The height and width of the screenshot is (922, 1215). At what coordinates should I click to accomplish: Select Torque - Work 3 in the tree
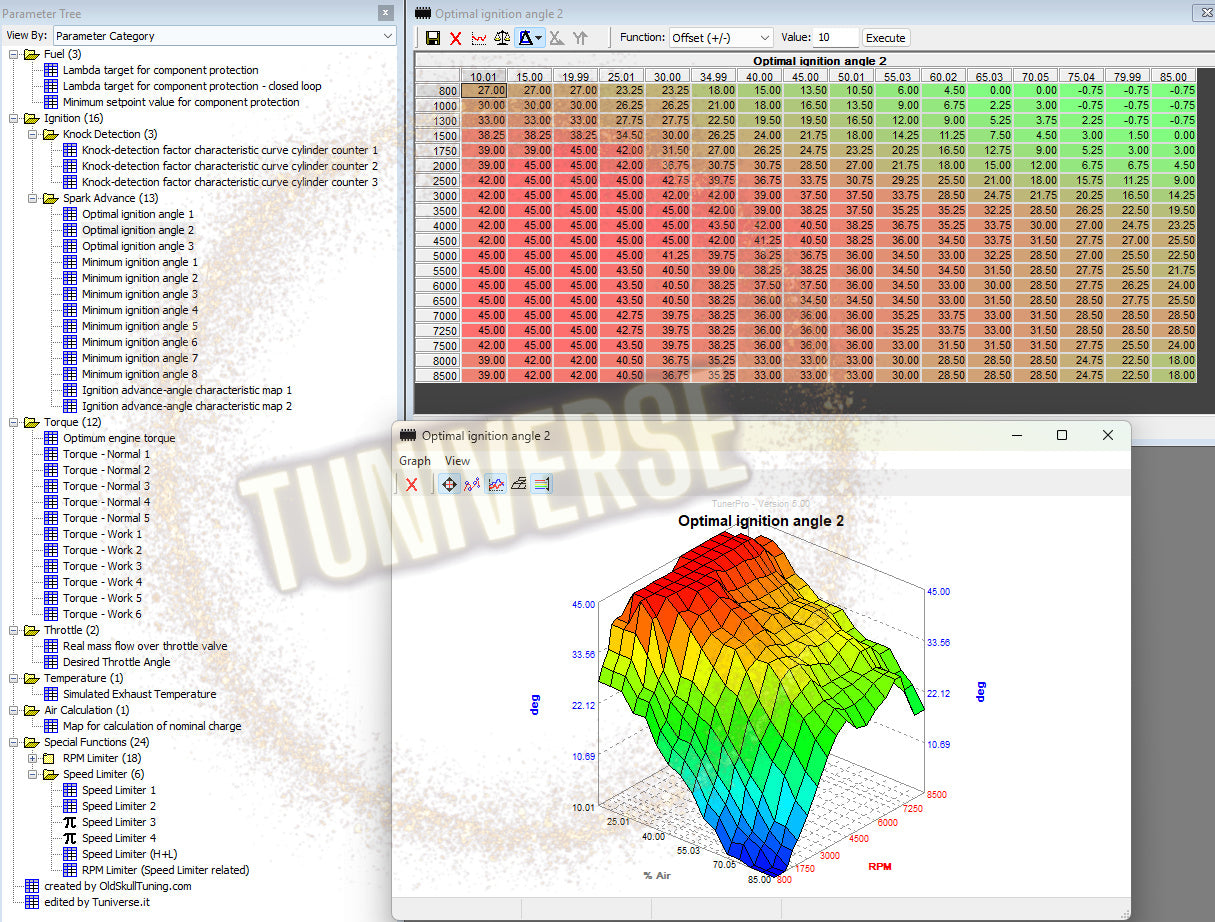[x=103, y=566]
